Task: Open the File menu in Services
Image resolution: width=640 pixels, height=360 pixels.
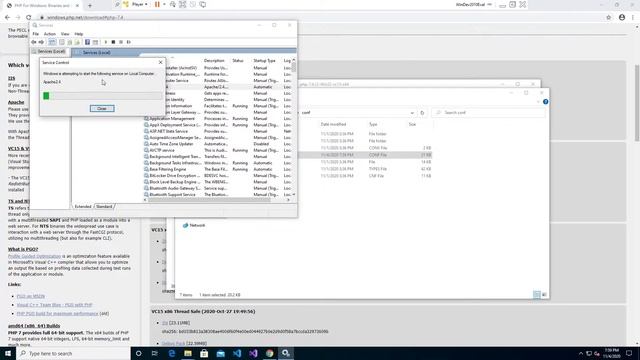Action: click(36, 34)
